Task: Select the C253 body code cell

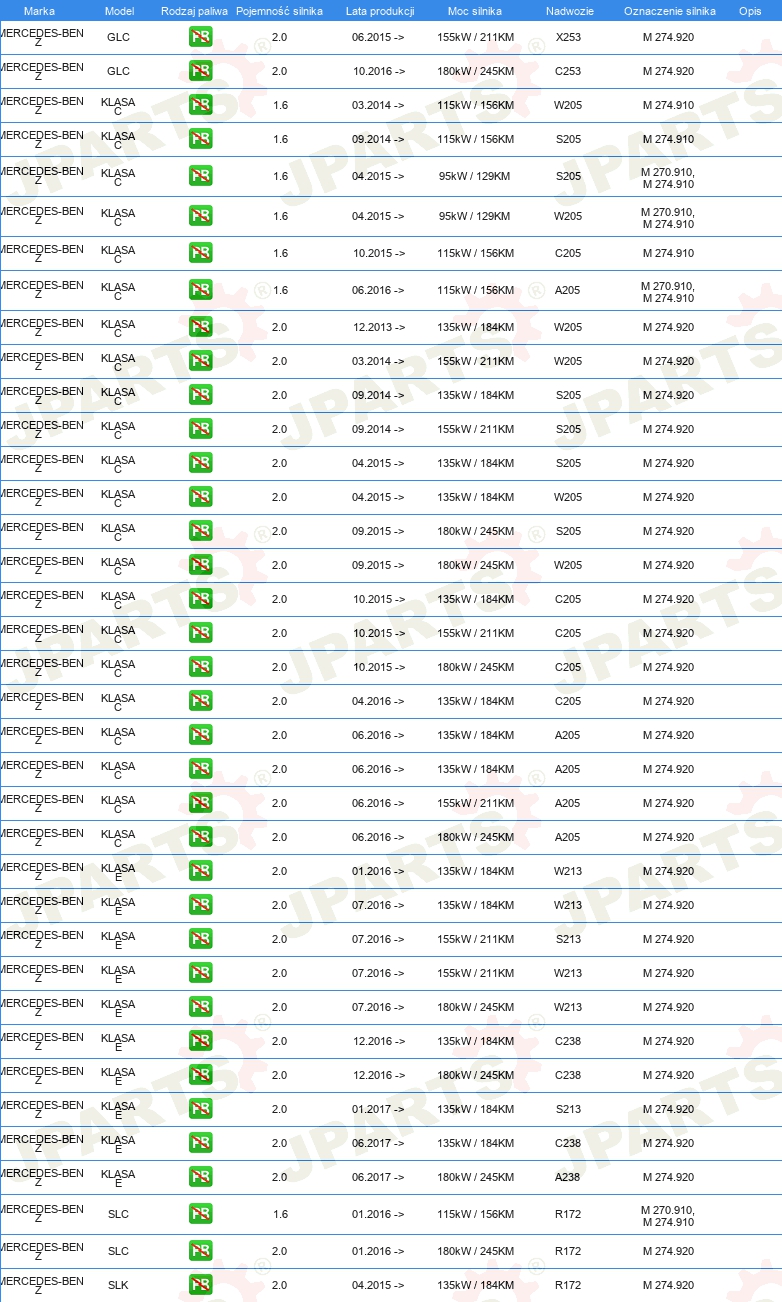Action: 568,72
